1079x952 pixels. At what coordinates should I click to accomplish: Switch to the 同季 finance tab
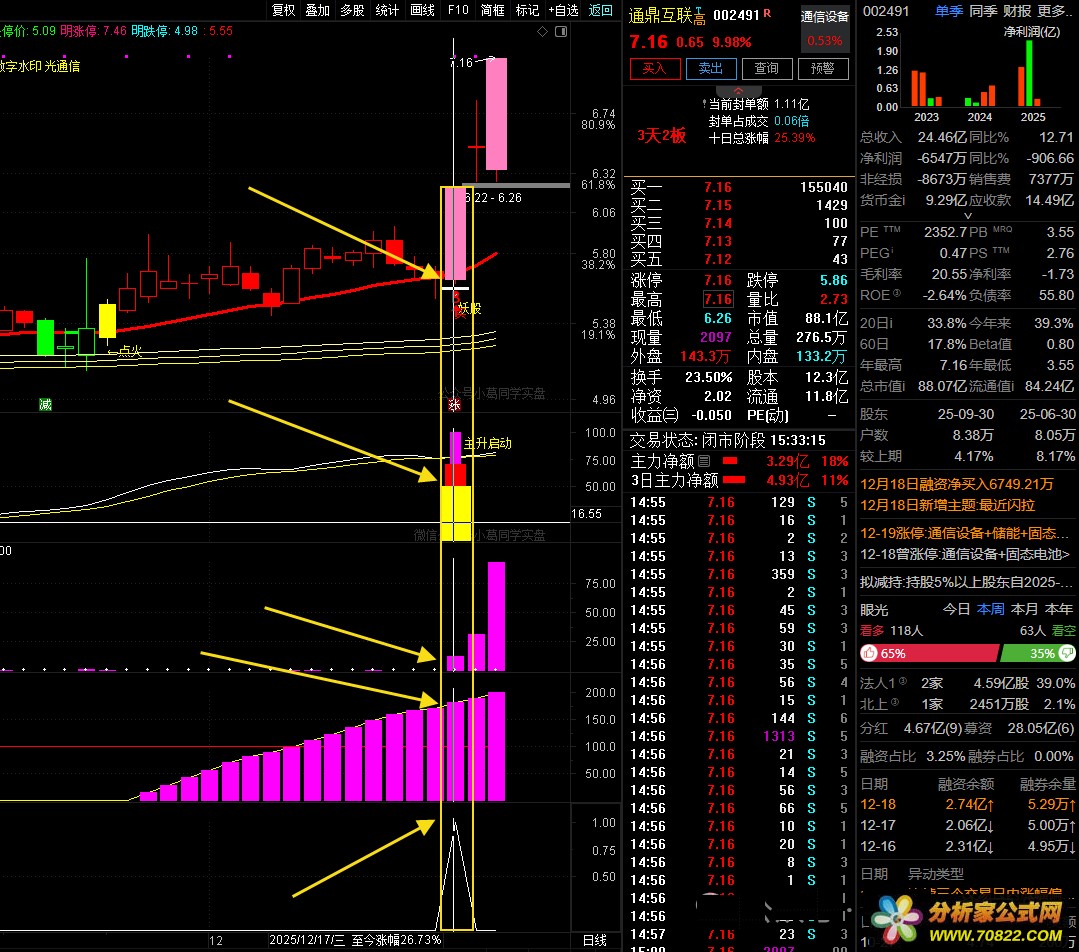[983, 11]
